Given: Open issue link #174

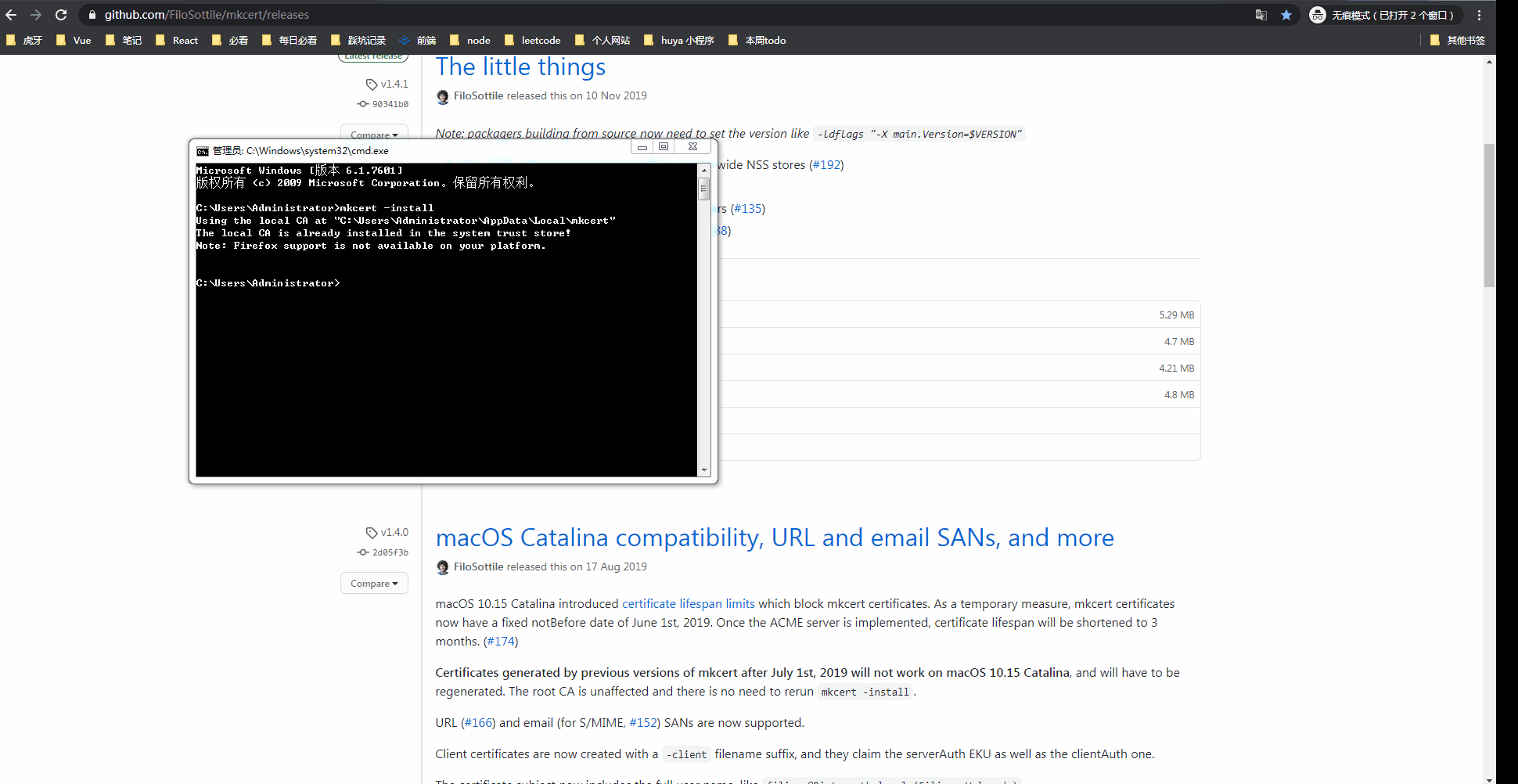Looking at the screenshot, I should pos(500,641).
